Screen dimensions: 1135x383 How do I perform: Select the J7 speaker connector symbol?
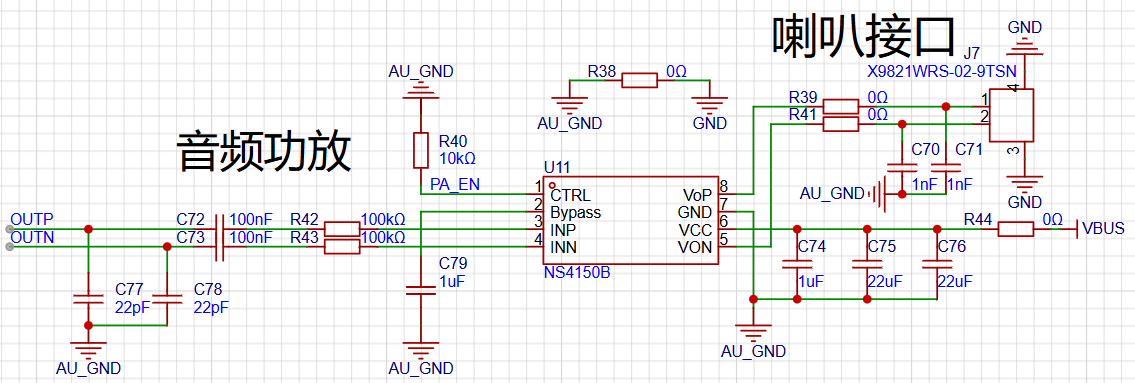[x=1011, y=115]
